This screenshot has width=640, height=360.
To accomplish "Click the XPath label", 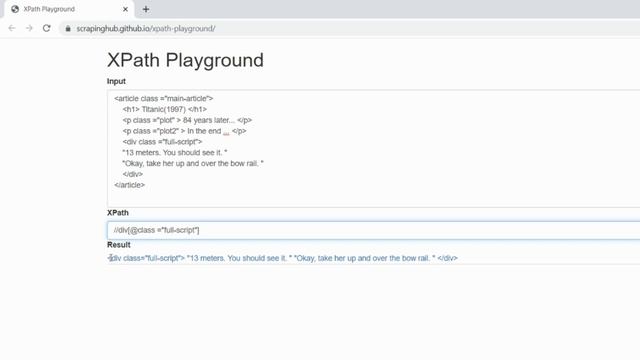I will (118, 213).
